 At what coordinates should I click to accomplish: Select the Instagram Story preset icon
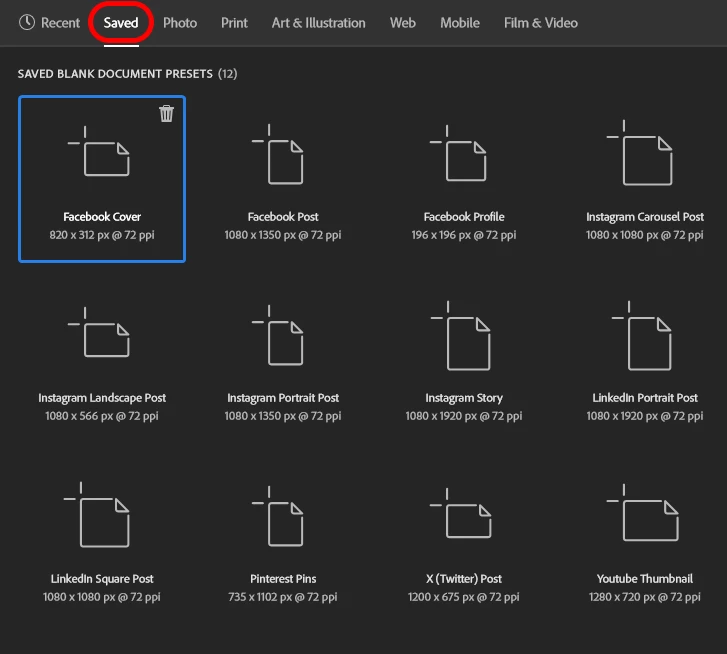[460, 336]
